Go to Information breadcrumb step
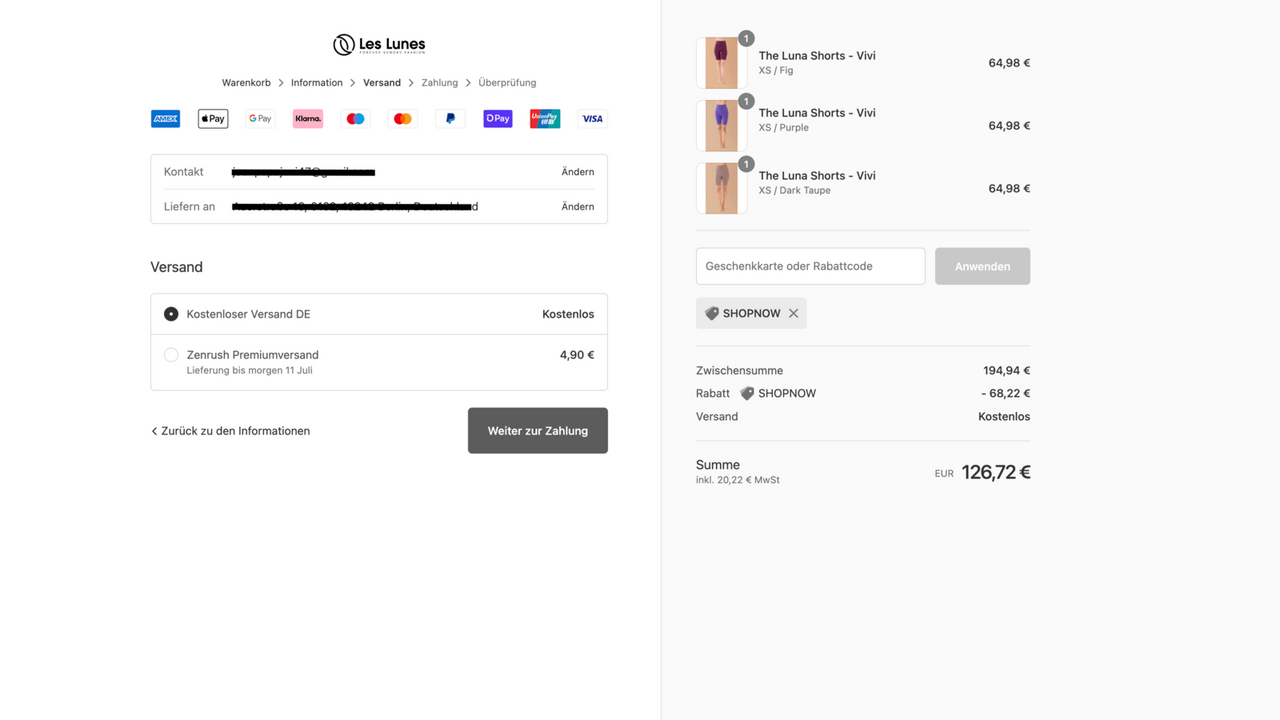Image resolution: width=1280 pixels, height=720 pixels. 317,83
